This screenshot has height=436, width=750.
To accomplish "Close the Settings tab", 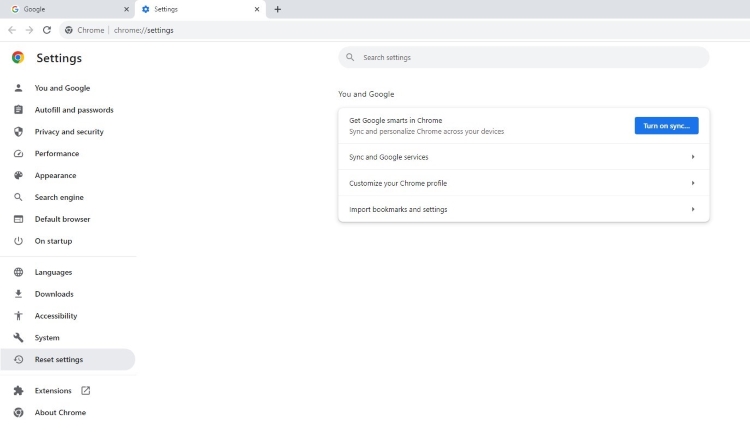I will coord(257,9).
